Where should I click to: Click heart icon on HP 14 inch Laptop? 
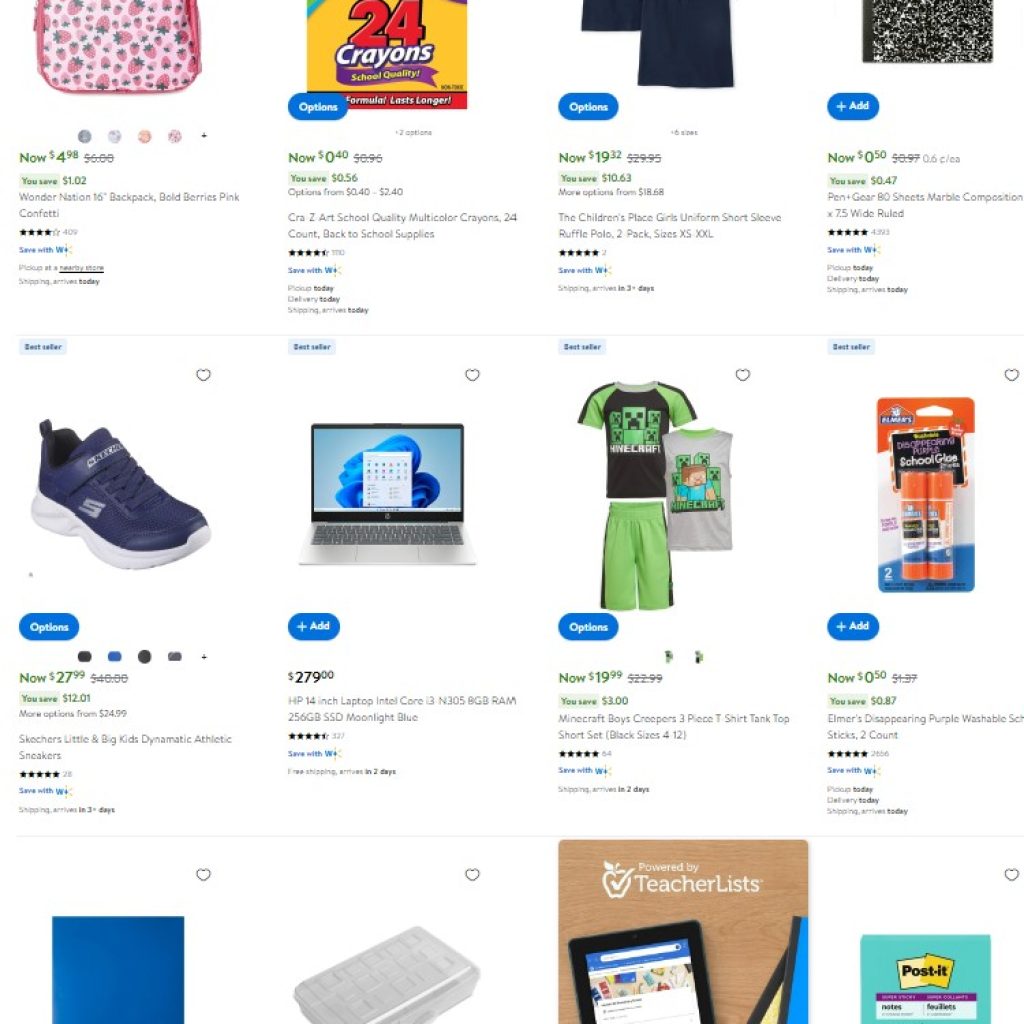tap(472, 375)
